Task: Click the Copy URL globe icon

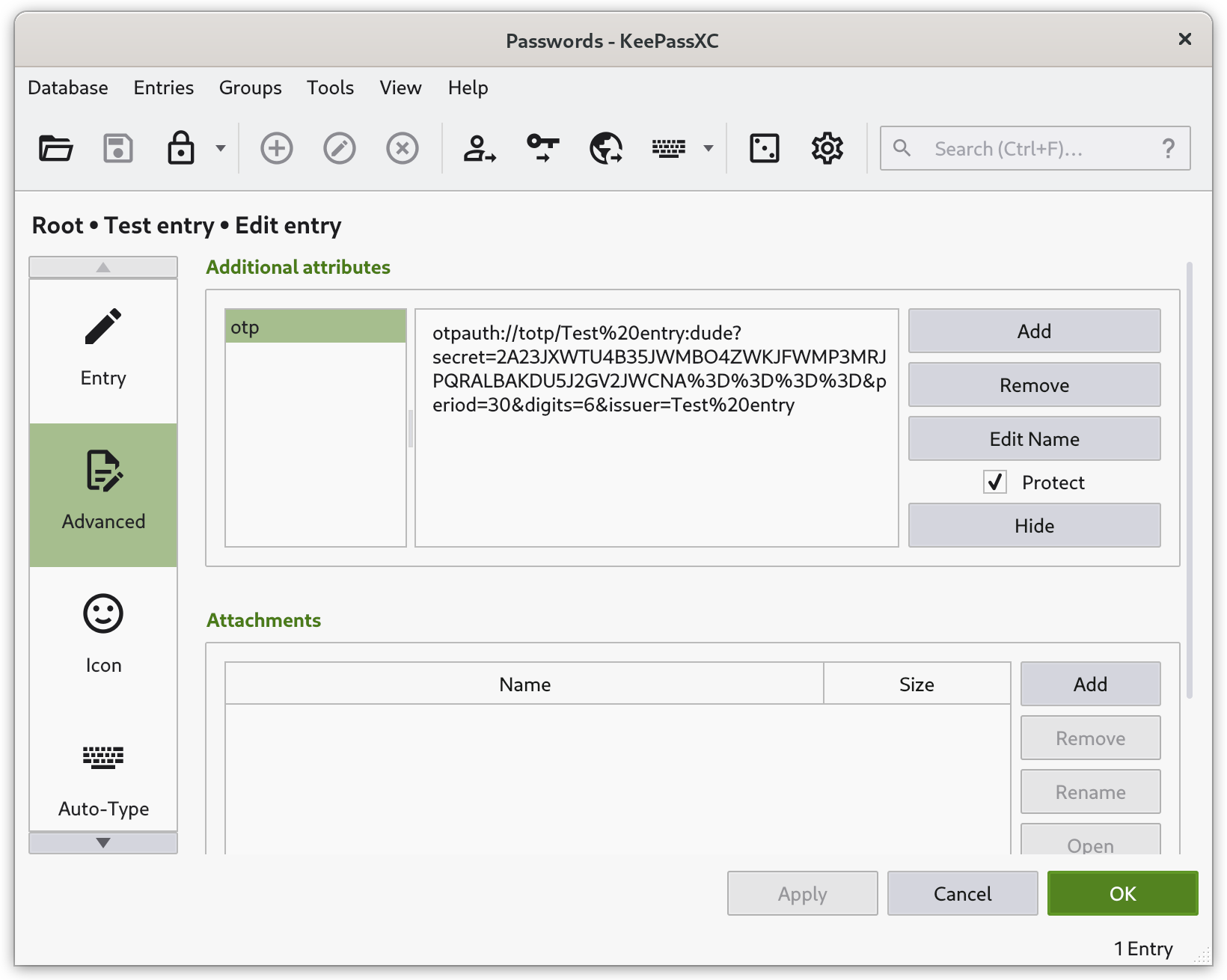Action: (x=605, y=148)
